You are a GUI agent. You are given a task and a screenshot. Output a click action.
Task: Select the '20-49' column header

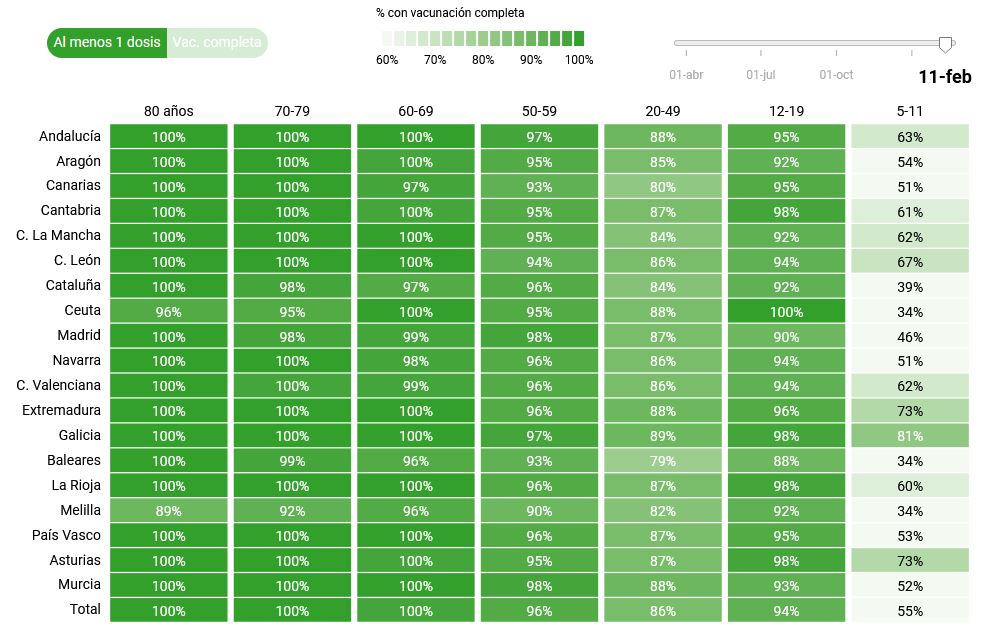click(x=663, y=111)
